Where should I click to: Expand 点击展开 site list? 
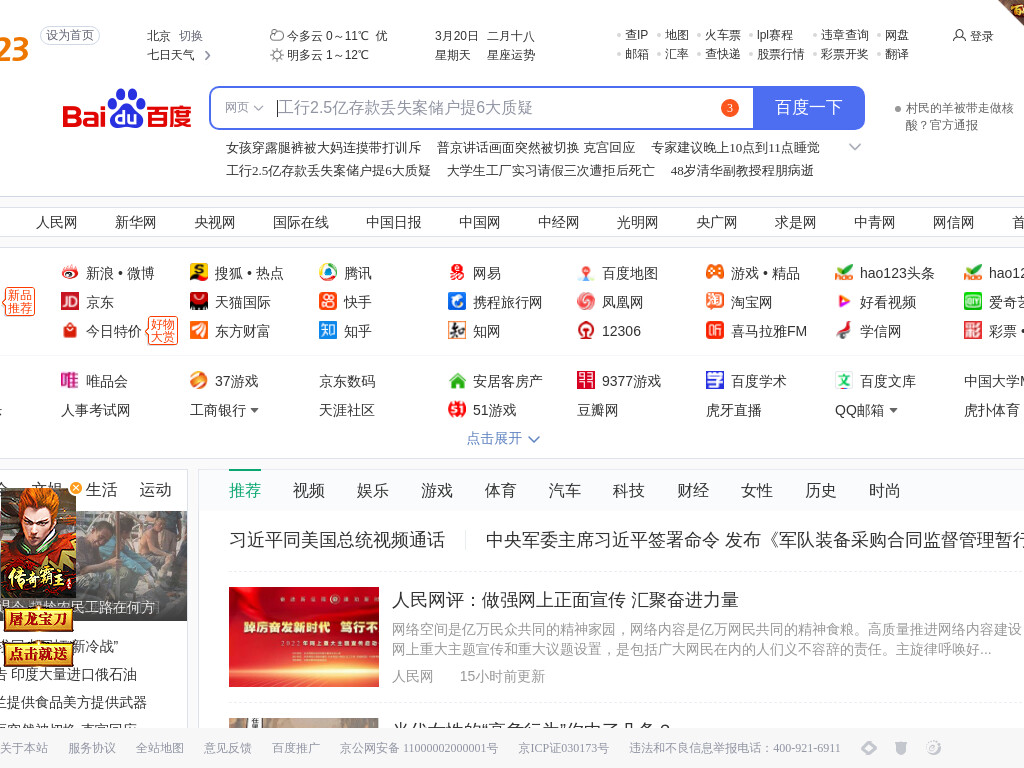(x=503, y=438)
